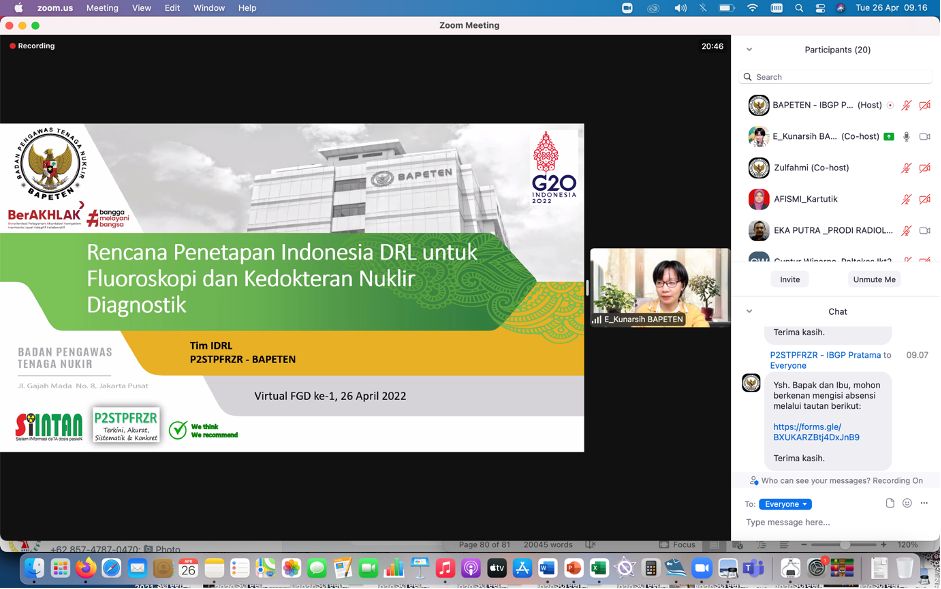Open the Window menu
Viewport: 941px width, 589px height.
pos(209,8)
